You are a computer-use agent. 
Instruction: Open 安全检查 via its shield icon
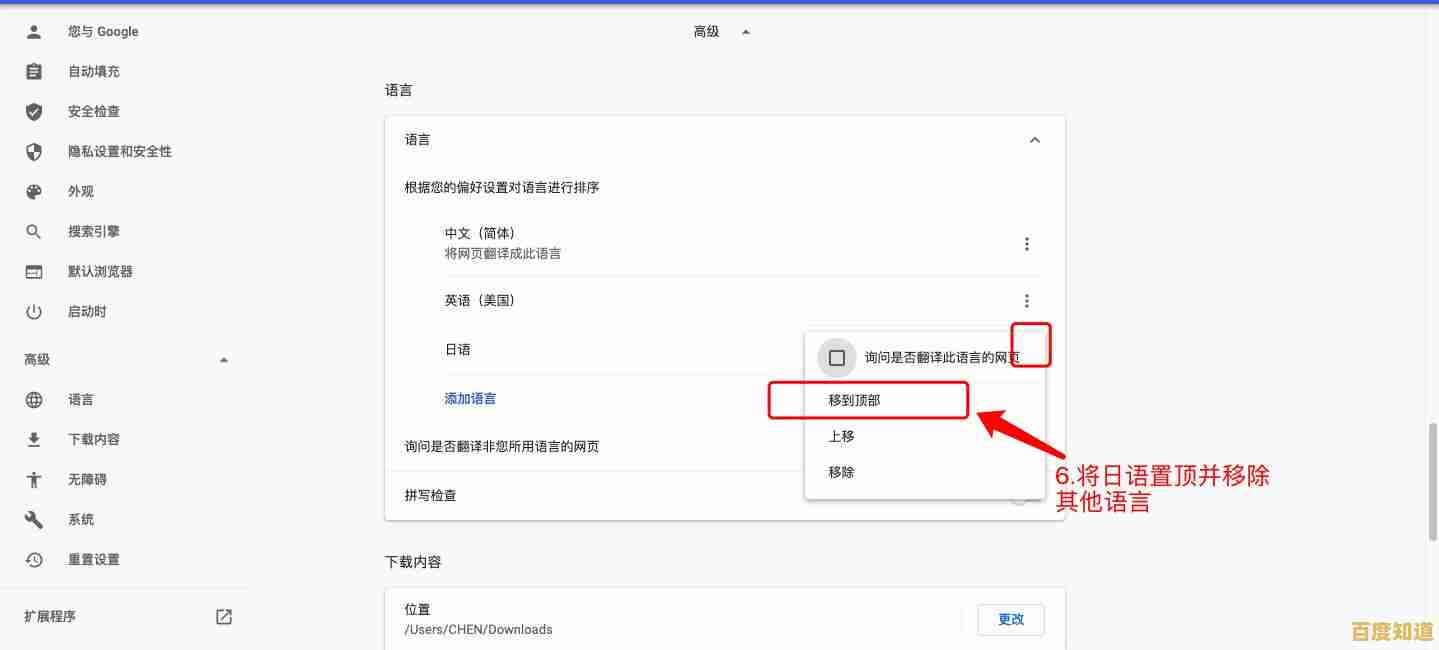click(x=33, y=111)
